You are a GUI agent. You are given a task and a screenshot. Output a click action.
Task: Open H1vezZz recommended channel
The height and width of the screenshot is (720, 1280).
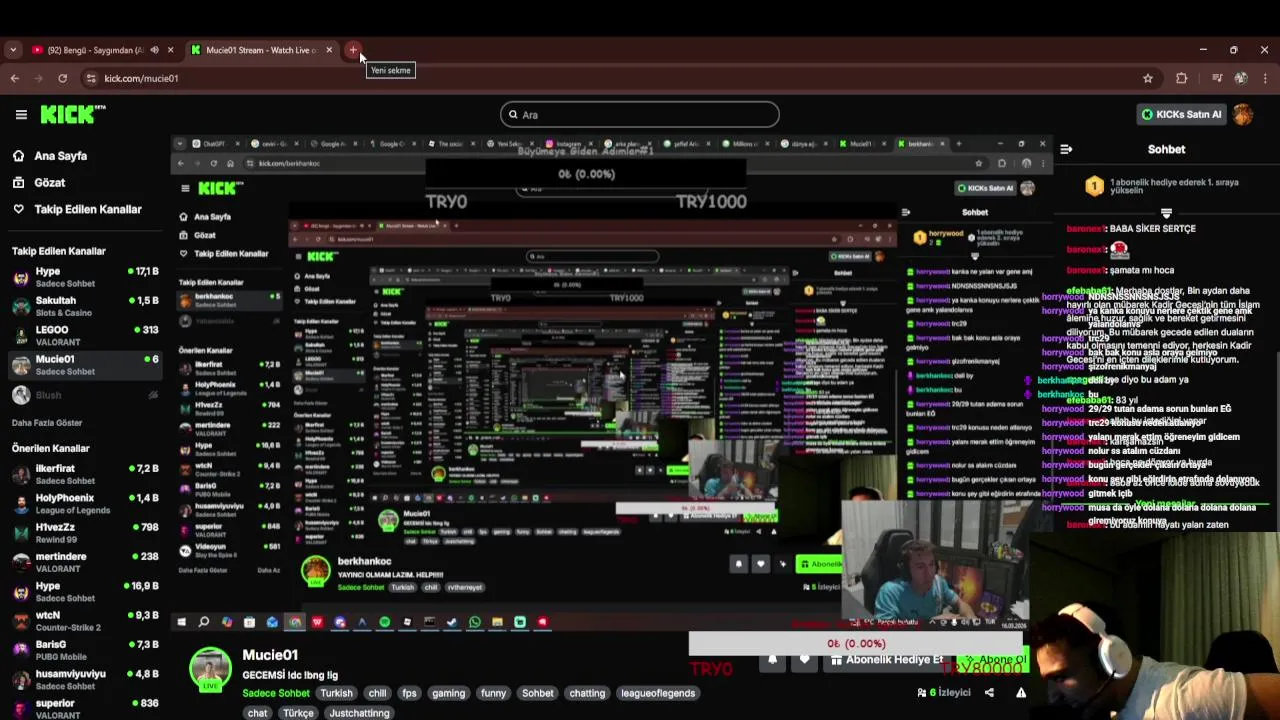coord(84,533)
